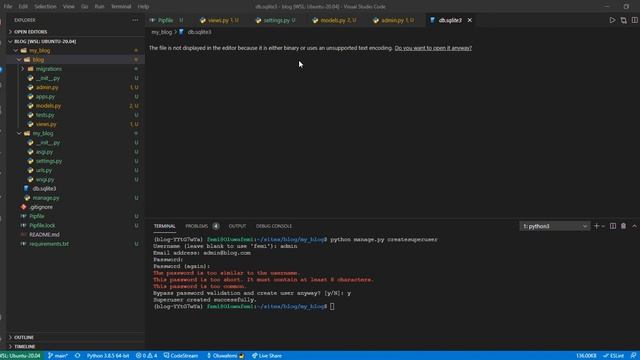The height and width of the screenshot is (360, 640).
Task: Switch to the Pipfile editor tab
Action: pos(167,20)
